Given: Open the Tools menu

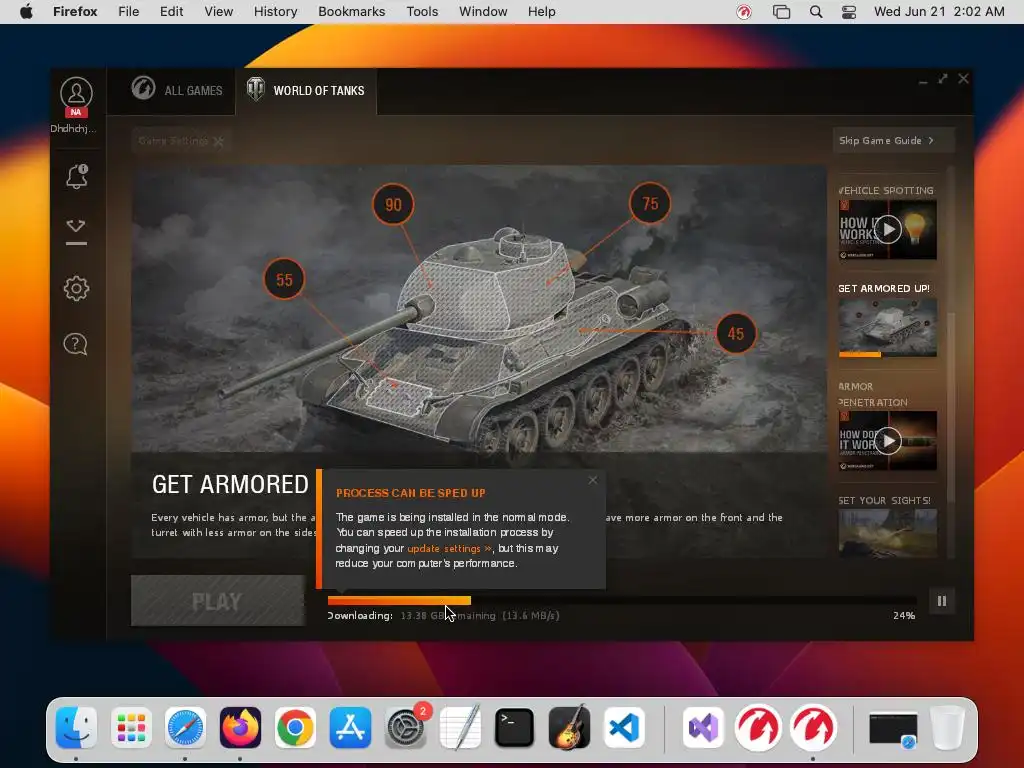Looking at the screenshot, I should click(x=422, y=12).
